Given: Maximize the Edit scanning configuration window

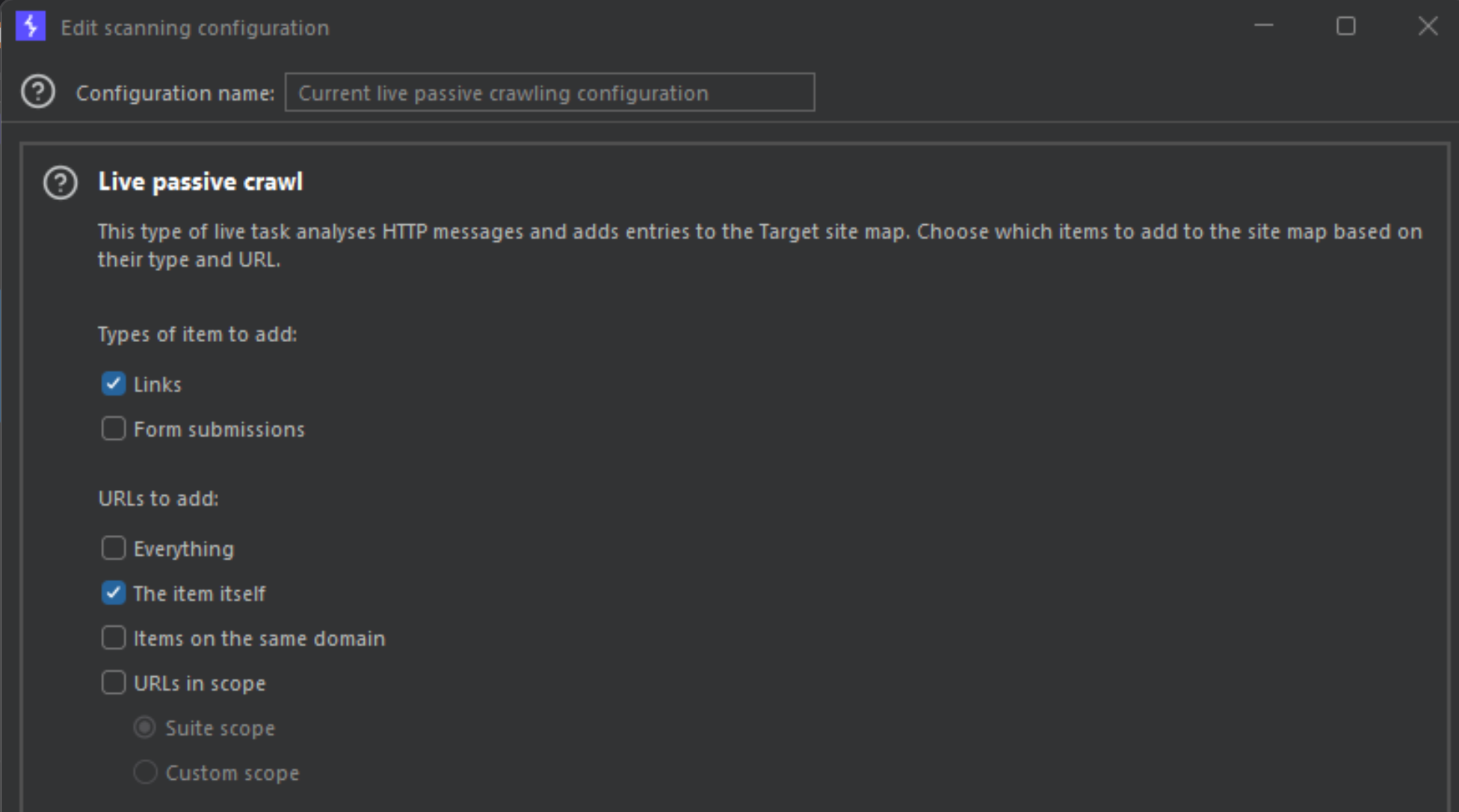Looking at the screenshot, I should click(x=1346, y=26).
